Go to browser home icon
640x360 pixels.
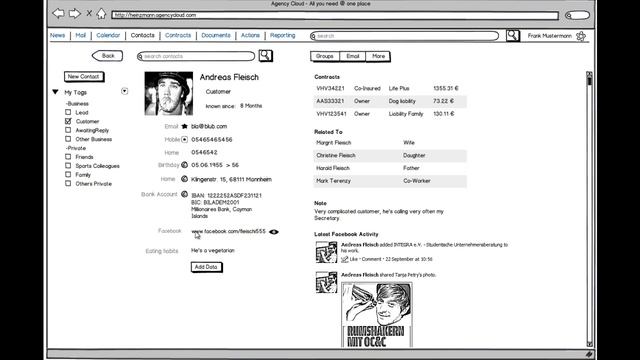[101, 13]
